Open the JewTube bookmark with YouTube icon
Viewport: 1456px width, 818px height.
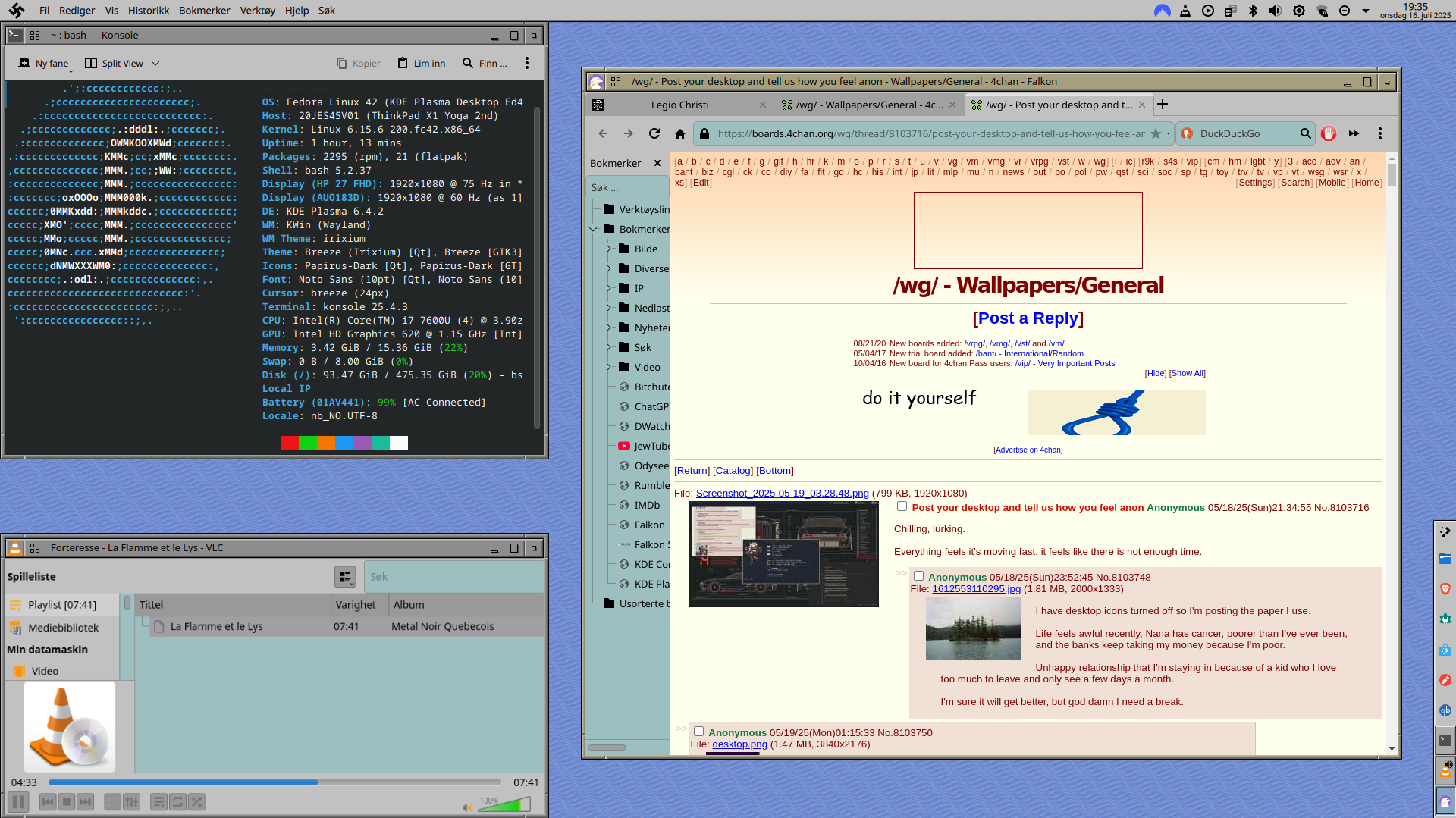click(644, 446)
